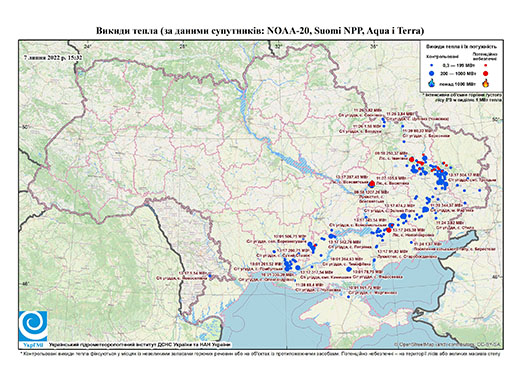
Task: Click the UkrGMI spiral logo
Action: coord(33,326)
